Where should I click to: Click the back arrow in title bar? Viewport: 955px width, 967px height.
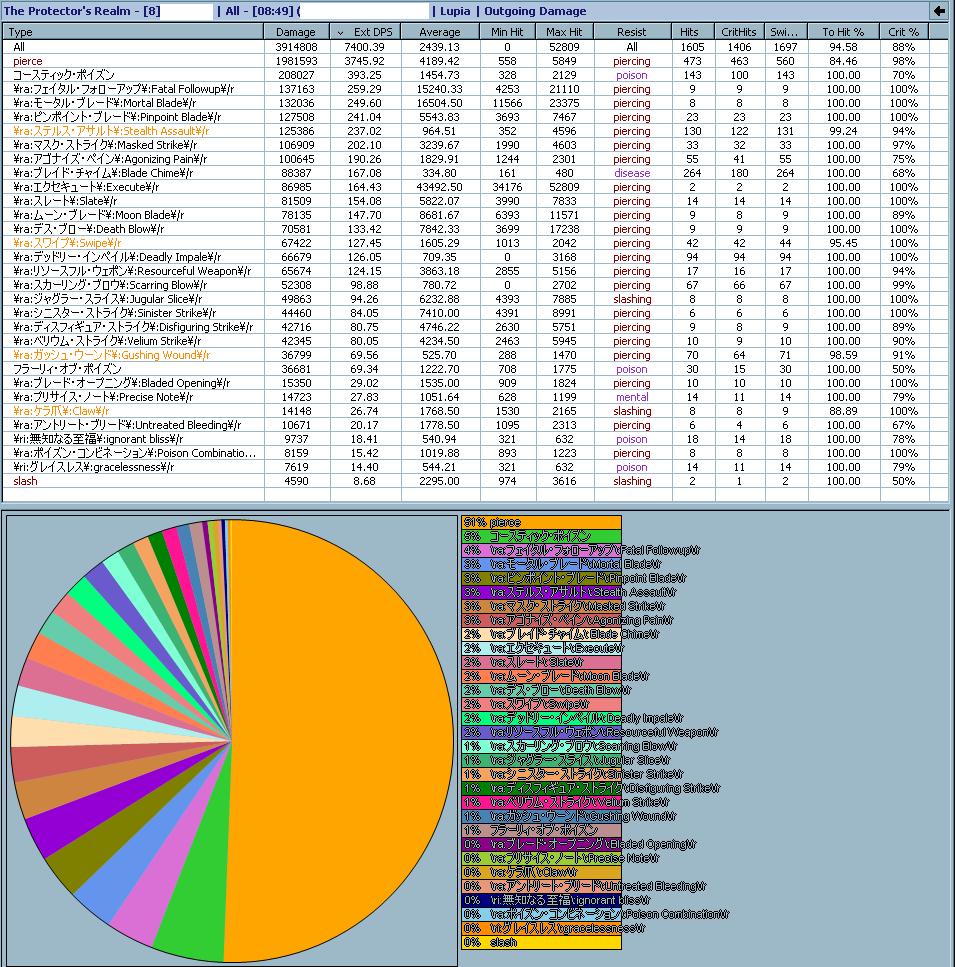939,10
